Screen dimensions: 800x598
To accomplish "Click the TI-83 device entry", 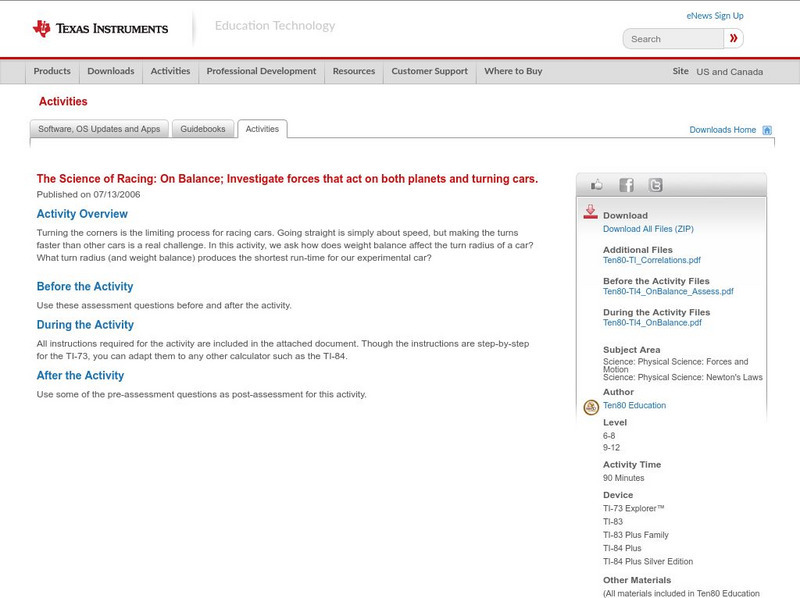I will pos(613,521).
